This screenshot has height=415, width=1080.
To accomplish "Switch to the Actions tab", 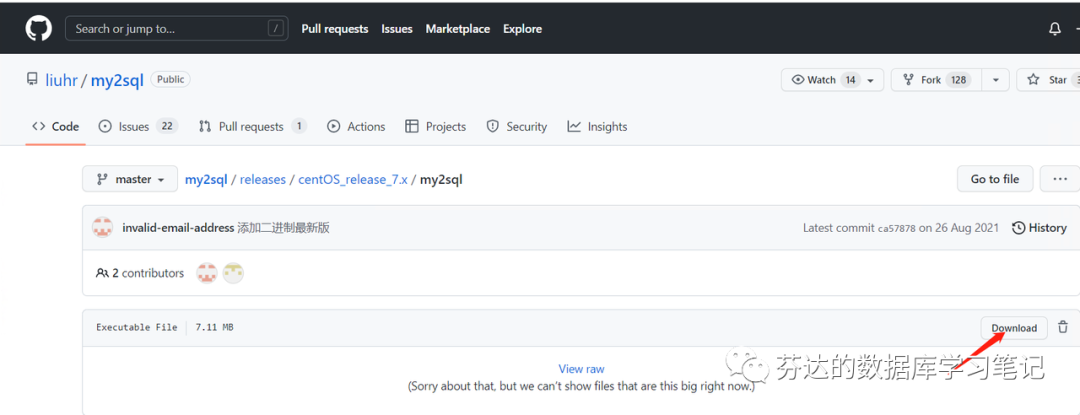I will click(x=356, y=127).
